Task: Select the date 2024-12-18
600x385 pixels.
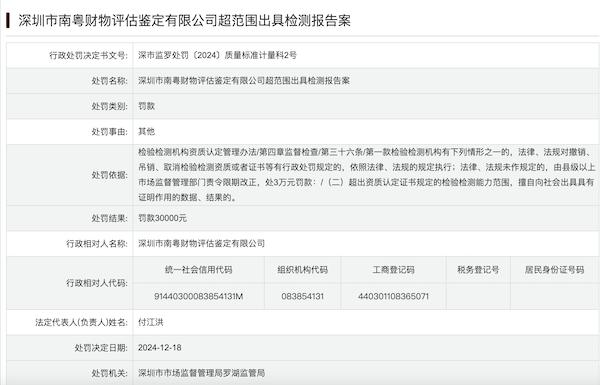Action: [x=160, y=348]
